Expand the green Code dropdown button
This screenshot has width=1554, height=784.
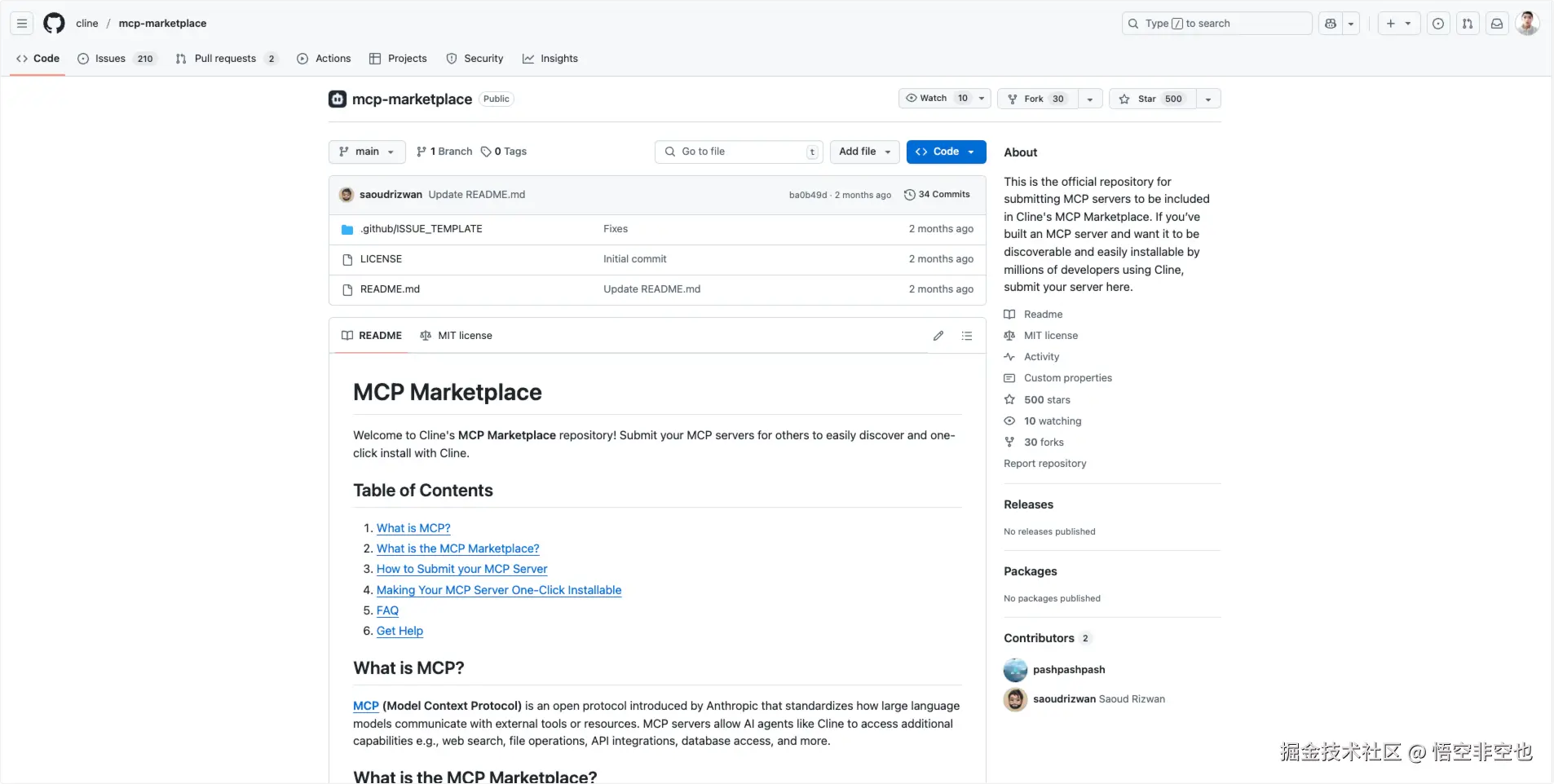(x=946, y=152)
